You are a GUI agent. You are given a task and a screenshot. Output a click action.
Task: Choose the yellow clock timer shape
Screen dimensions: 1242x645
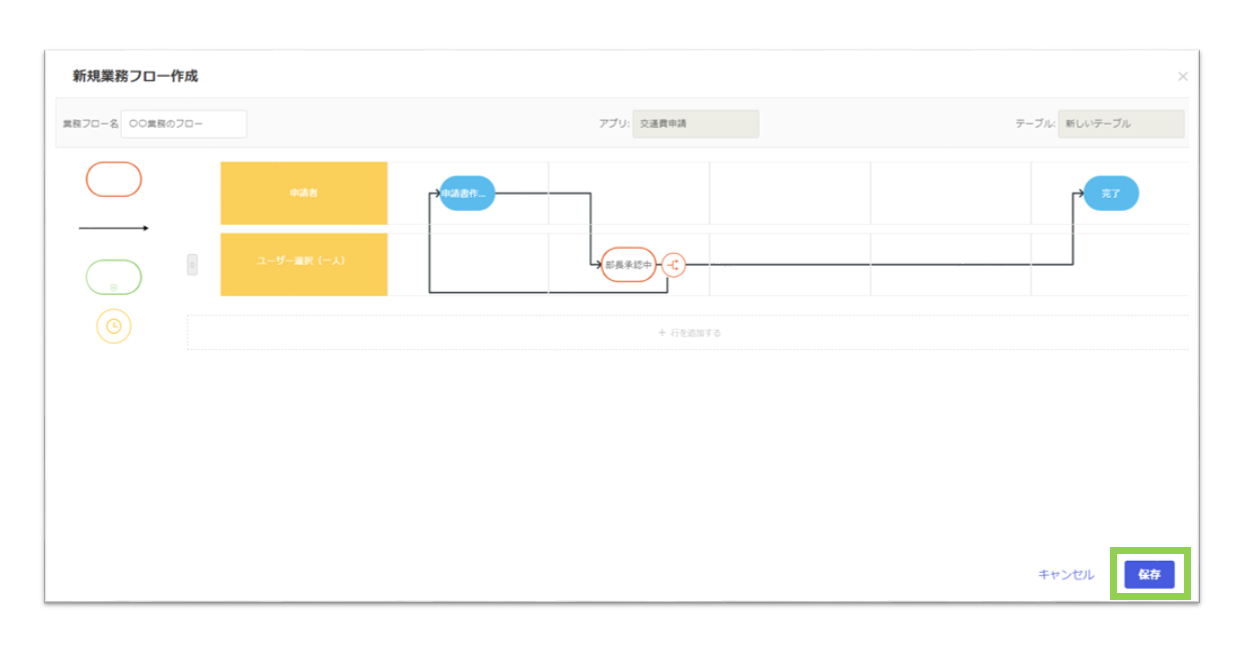pos(114,326)
